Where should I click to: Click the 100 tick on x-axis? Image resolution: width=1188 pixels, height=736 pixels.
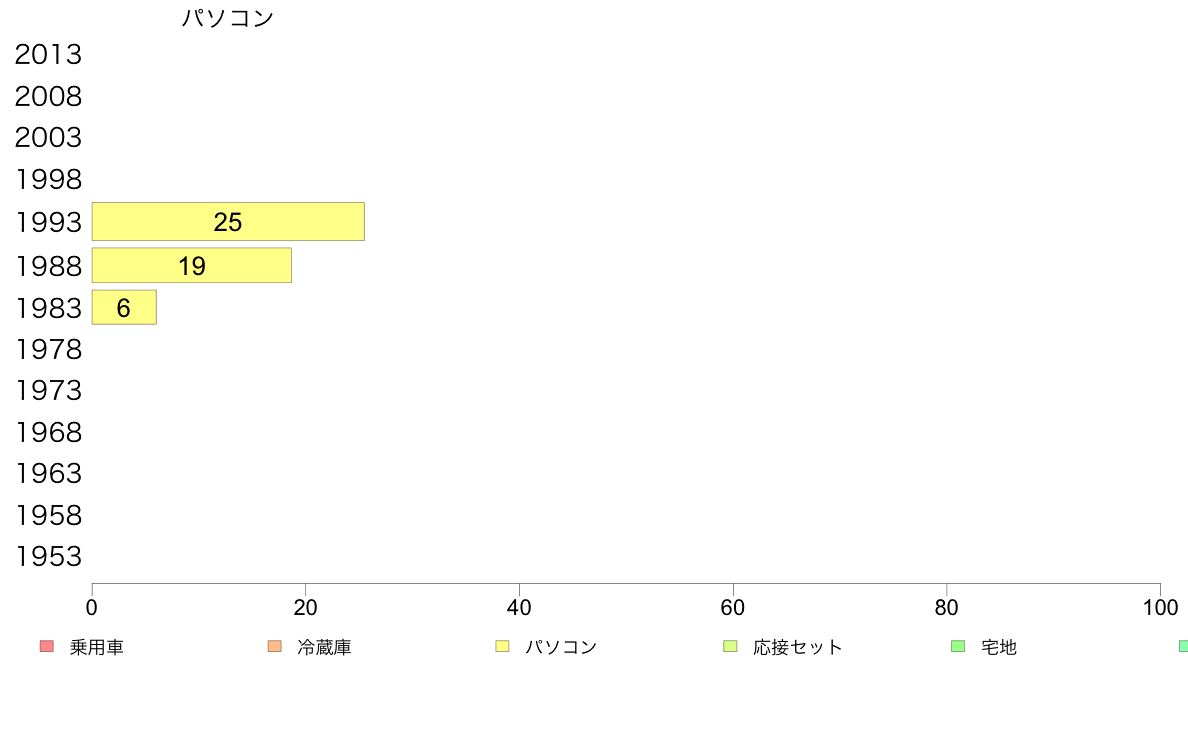click(1160, 607)
